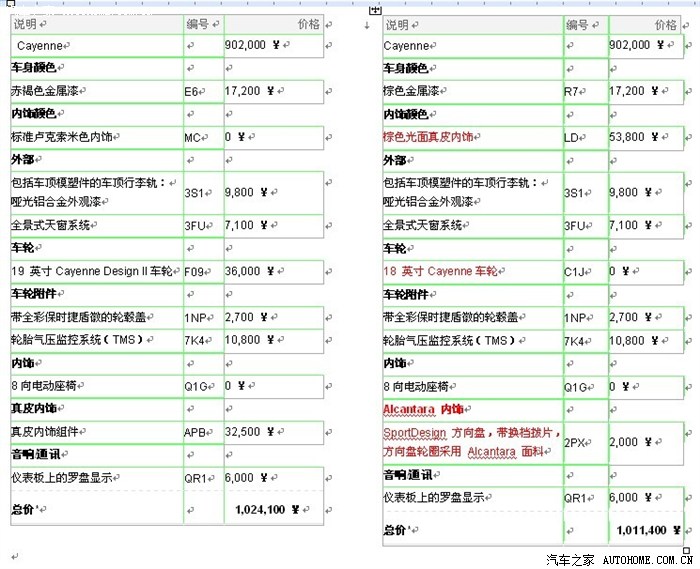Click the resize handle below right table
700x569 pixels.
[687, 550]
